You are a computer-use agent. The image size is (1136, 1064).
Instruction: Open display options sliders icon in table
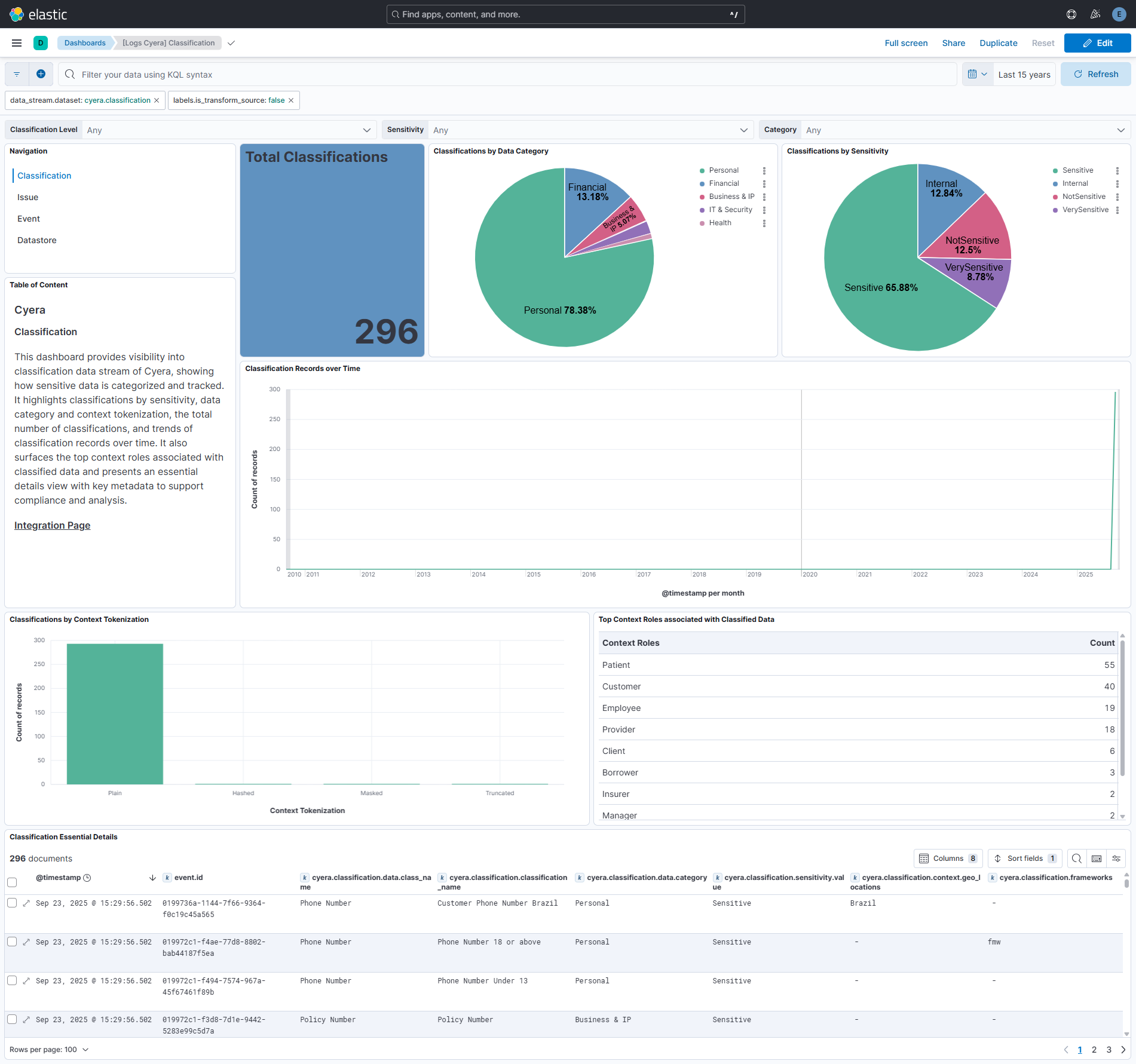click(x=1116, y=858)
